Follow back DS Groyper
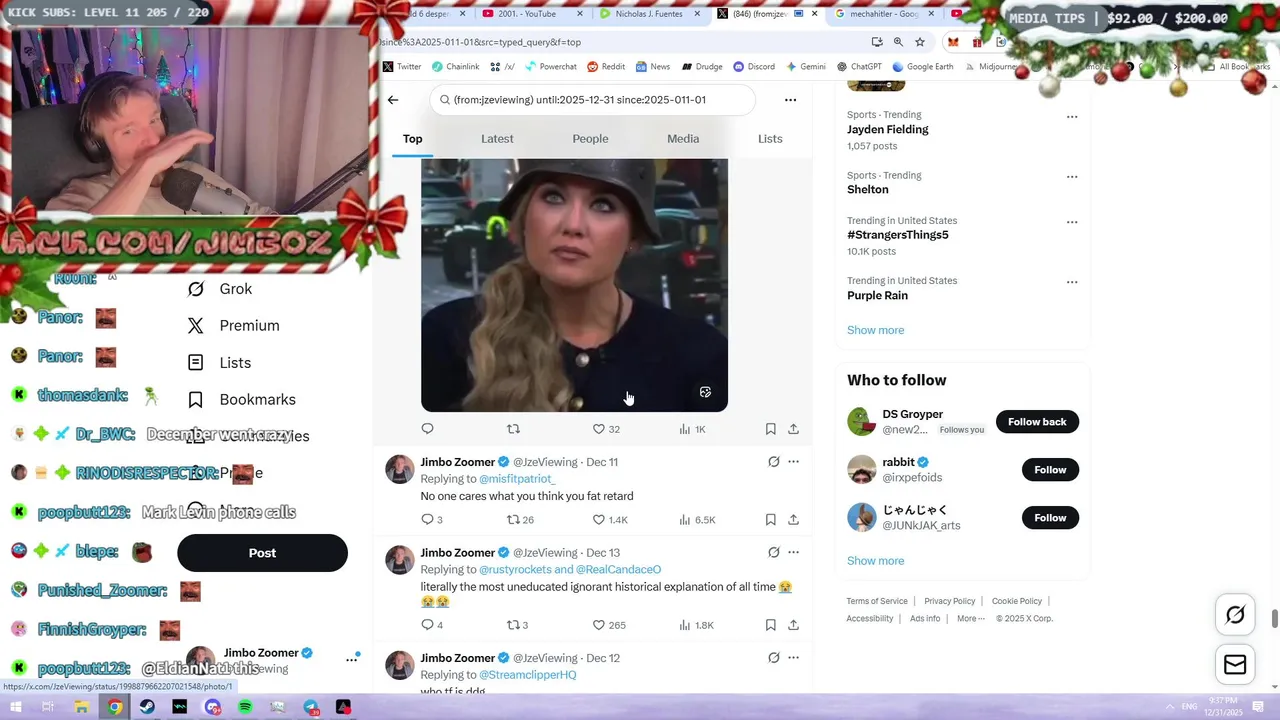Viewport: 1280px width, 720px height. tap(1037, 422)
